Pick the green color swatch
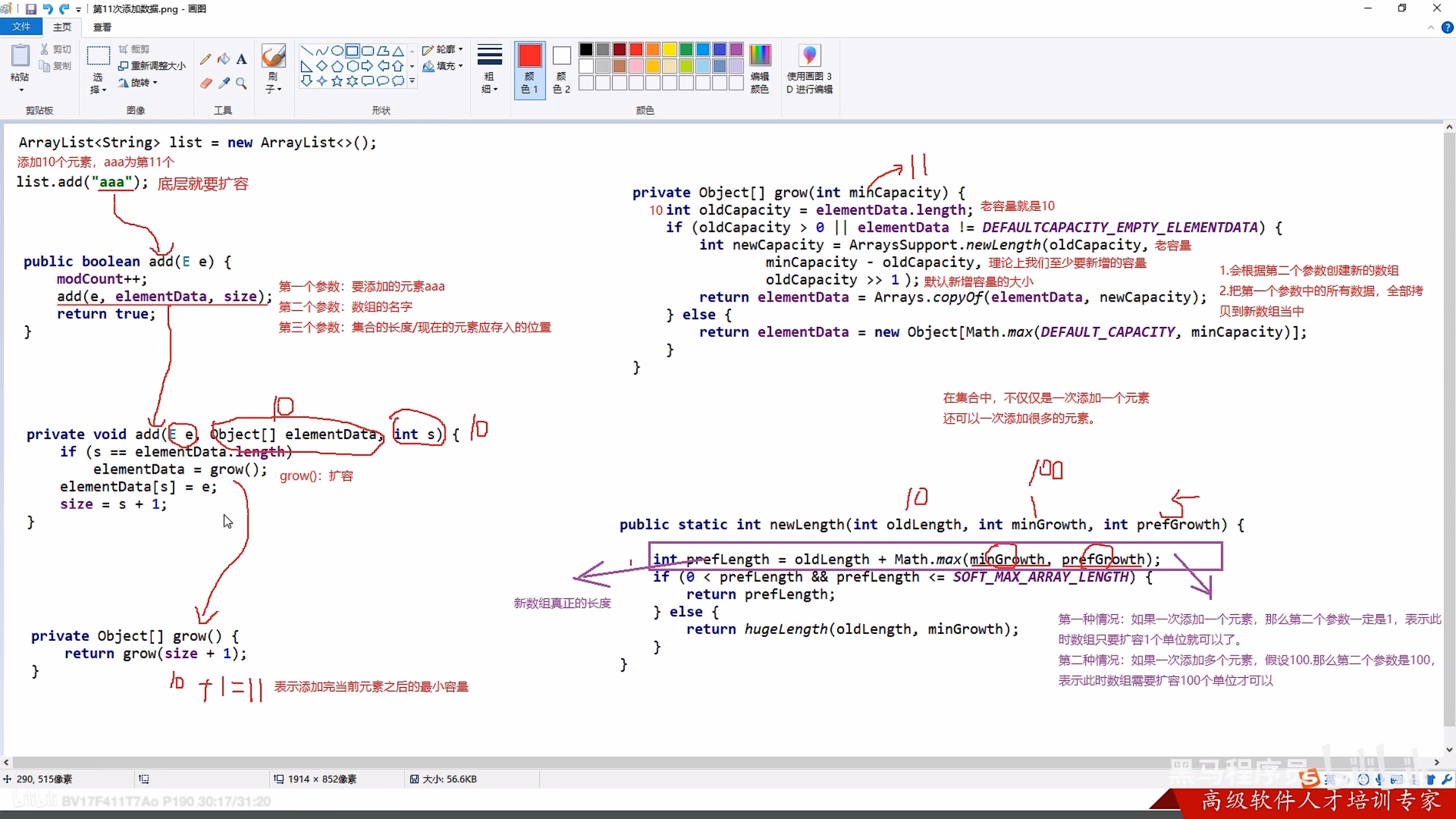 [686, 49]
